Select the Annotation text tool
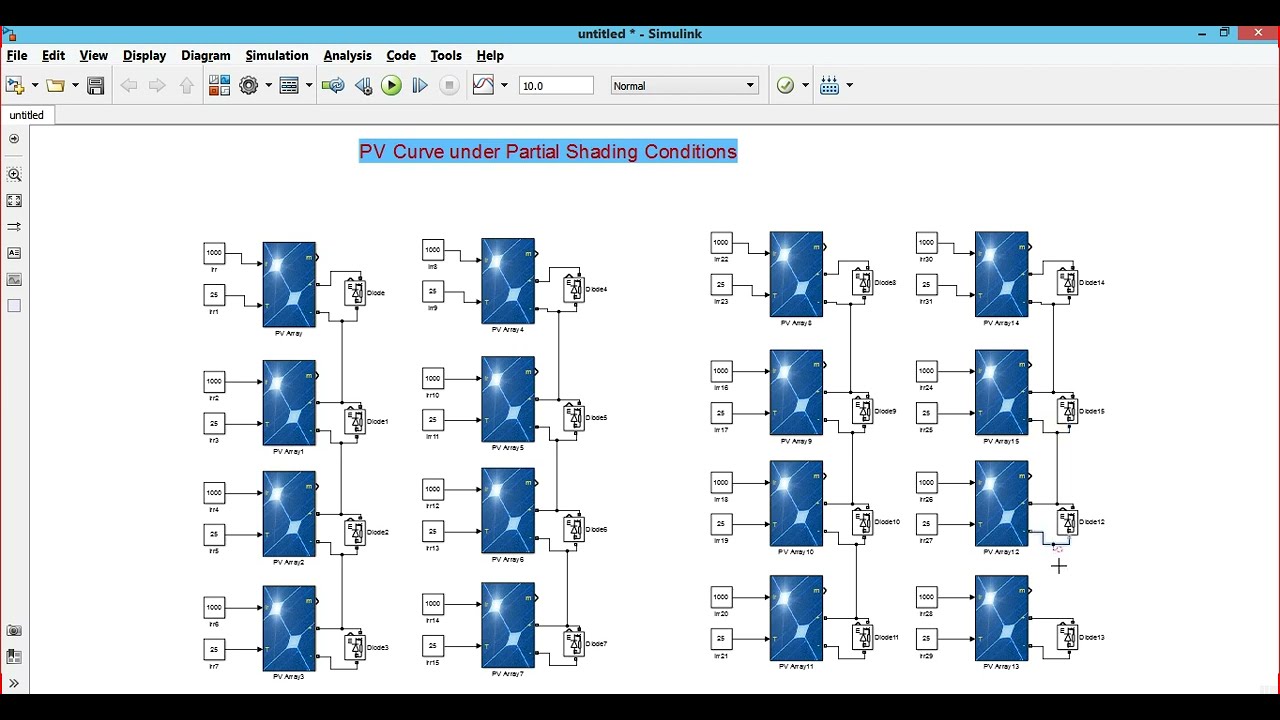This screenshot has width=1280, height=720. [14, 253]
